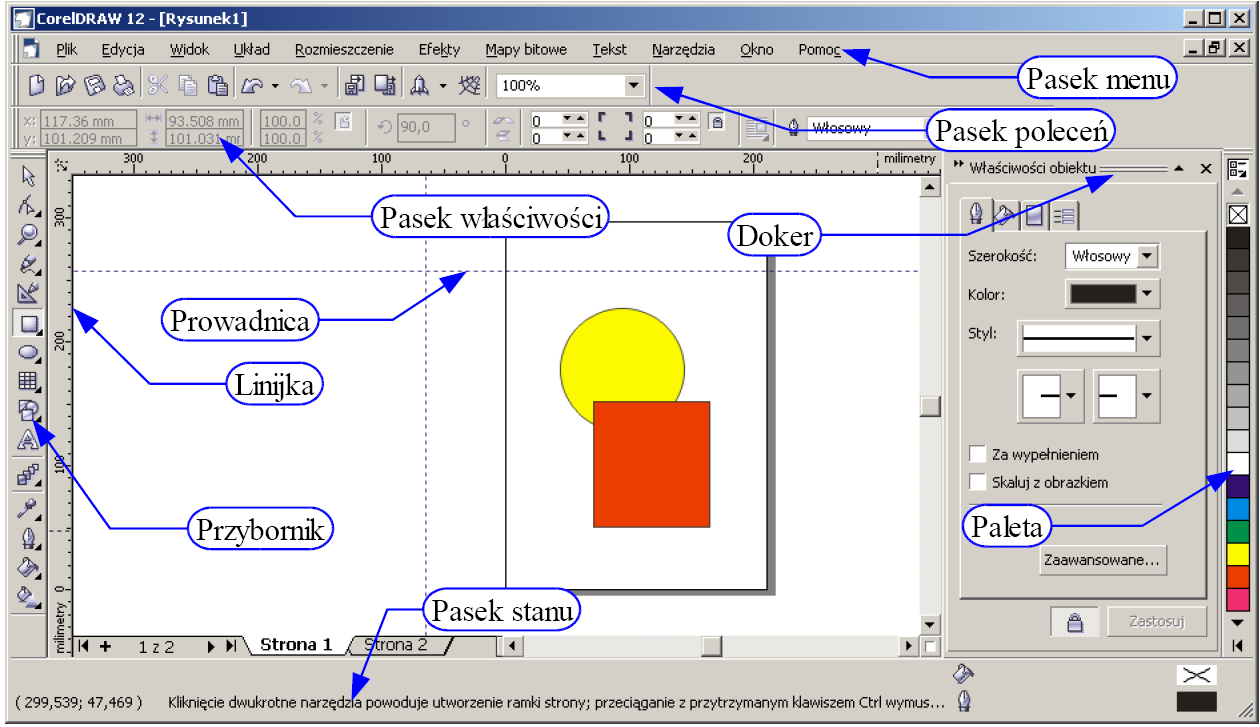Open the Efekty menu
Viewport: 1260px width, 727px height.
click(x=439, y=49)
